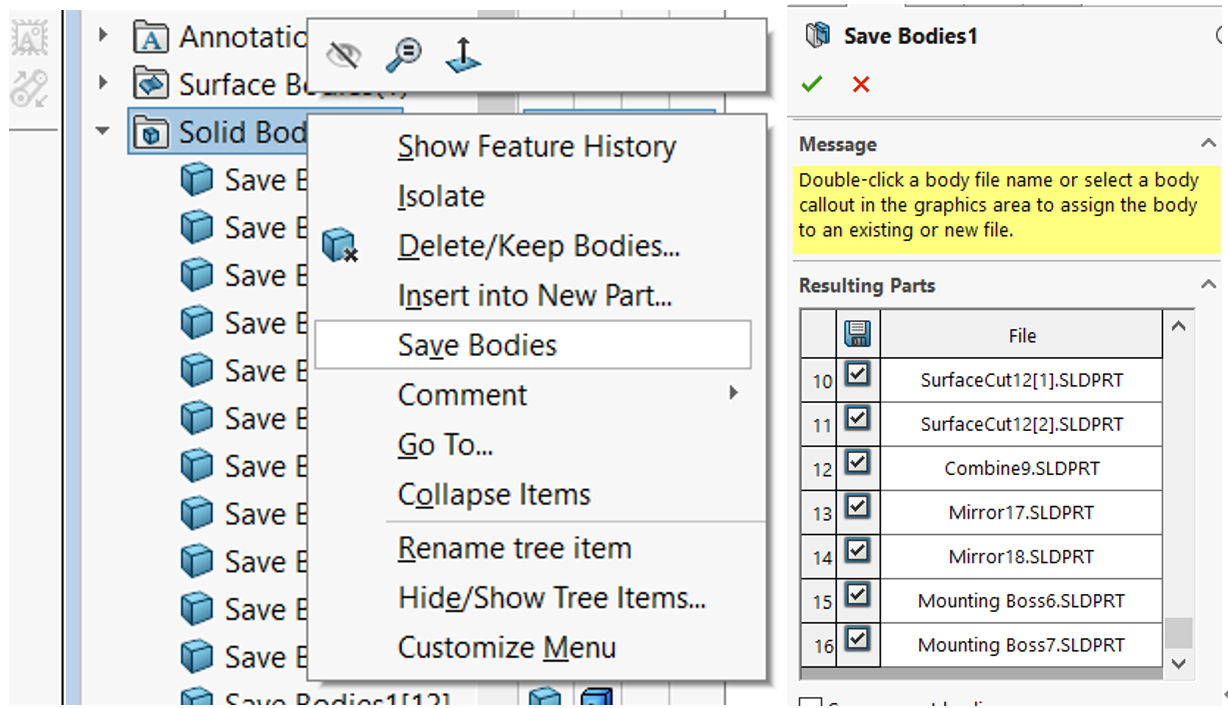The image size is (1228, 708).
Task: Click the Normal To icon in context toolbar
Action: 462,56
